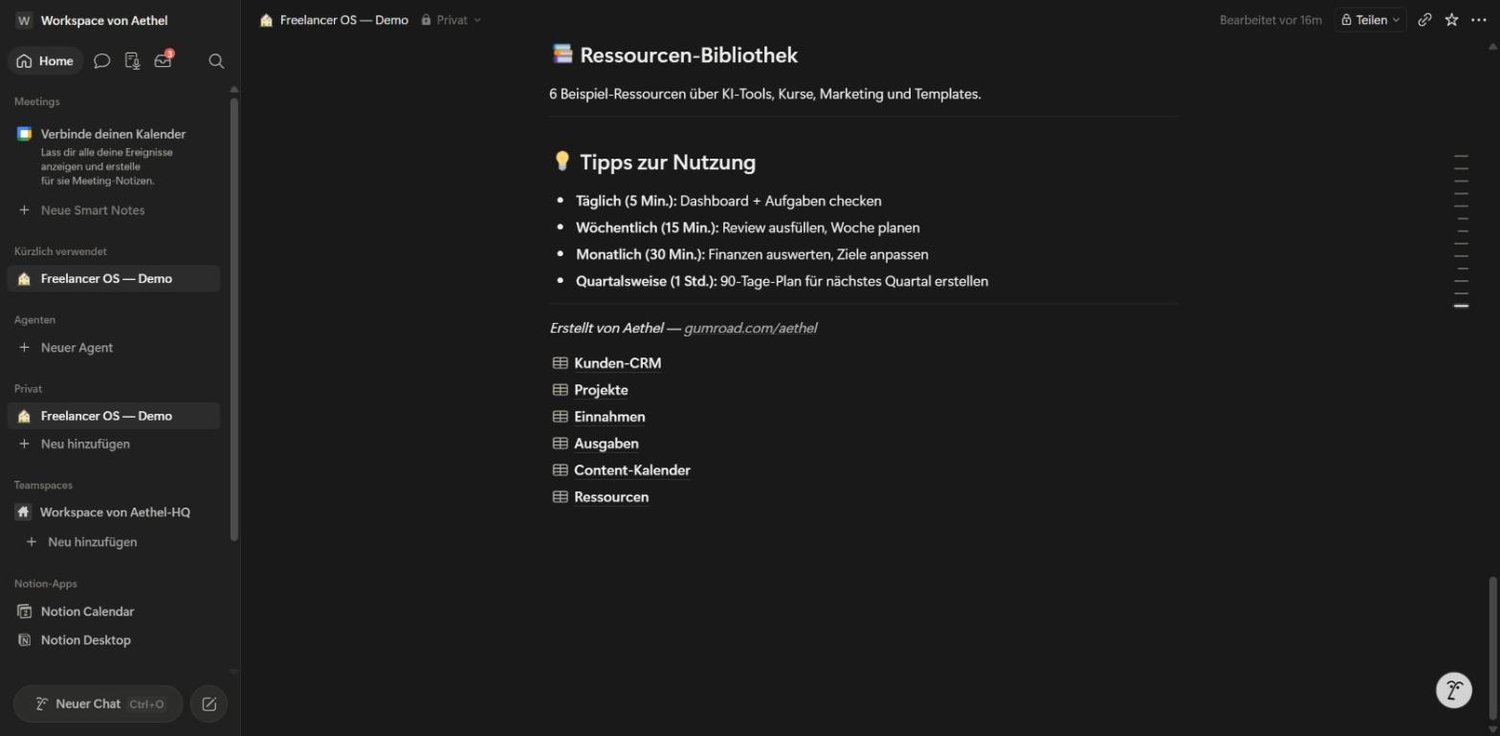Open the Workspace von Aethel switcher
Screen dimensions: 1500x736
pyautogui.click(x=92, y=20)
